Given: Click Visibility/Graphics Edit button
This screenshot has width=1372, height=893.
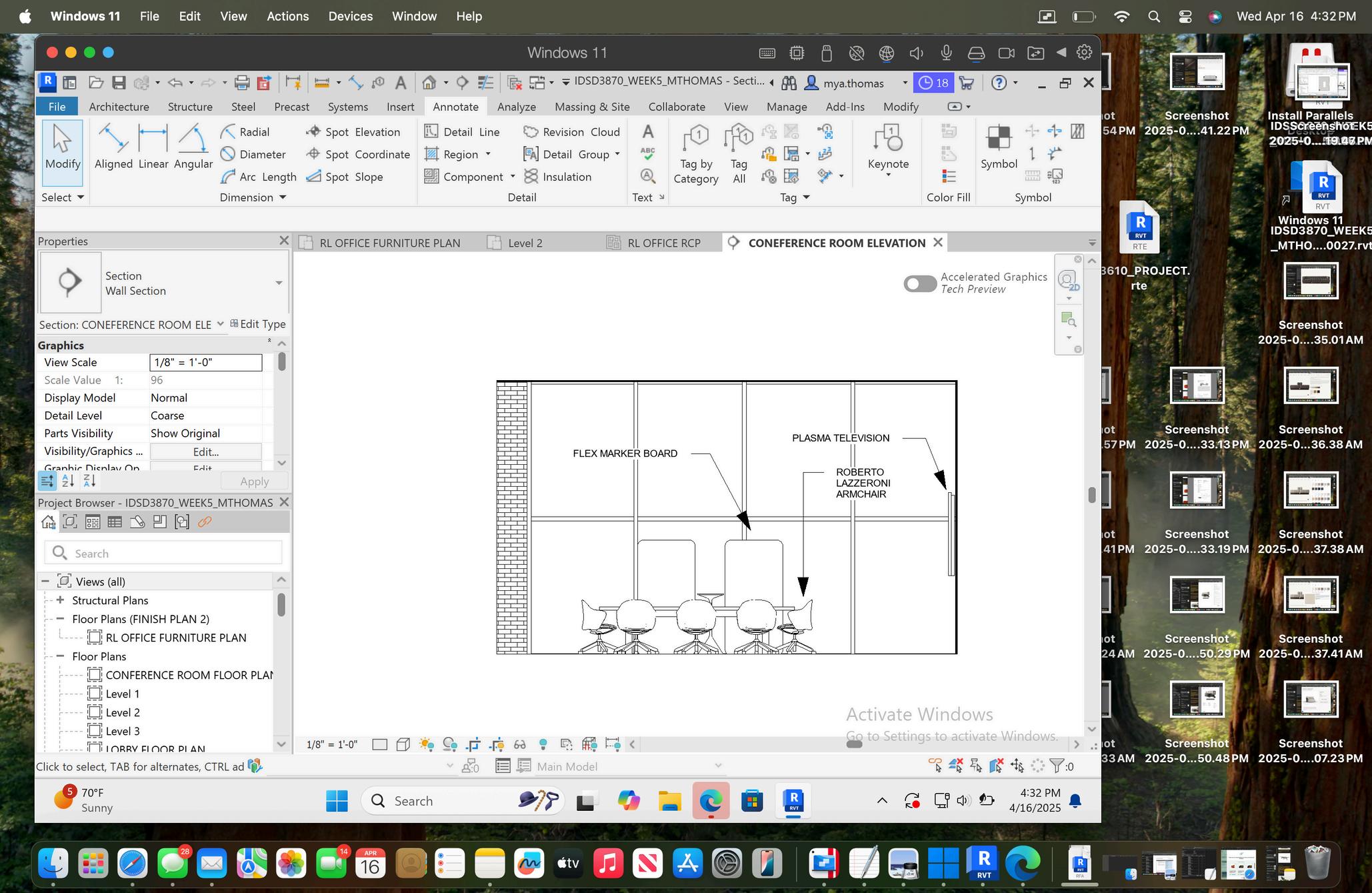Looking at the screenshot, I should pos(205,452).
